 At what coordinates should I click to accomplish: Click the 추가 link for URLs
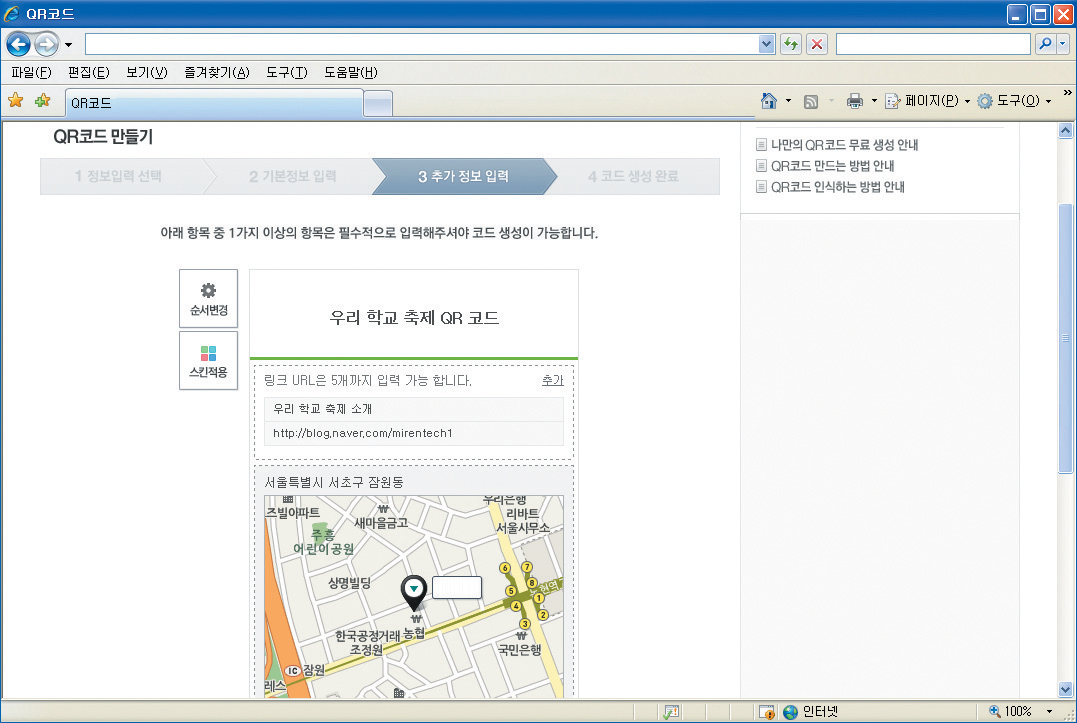[552, 381]
